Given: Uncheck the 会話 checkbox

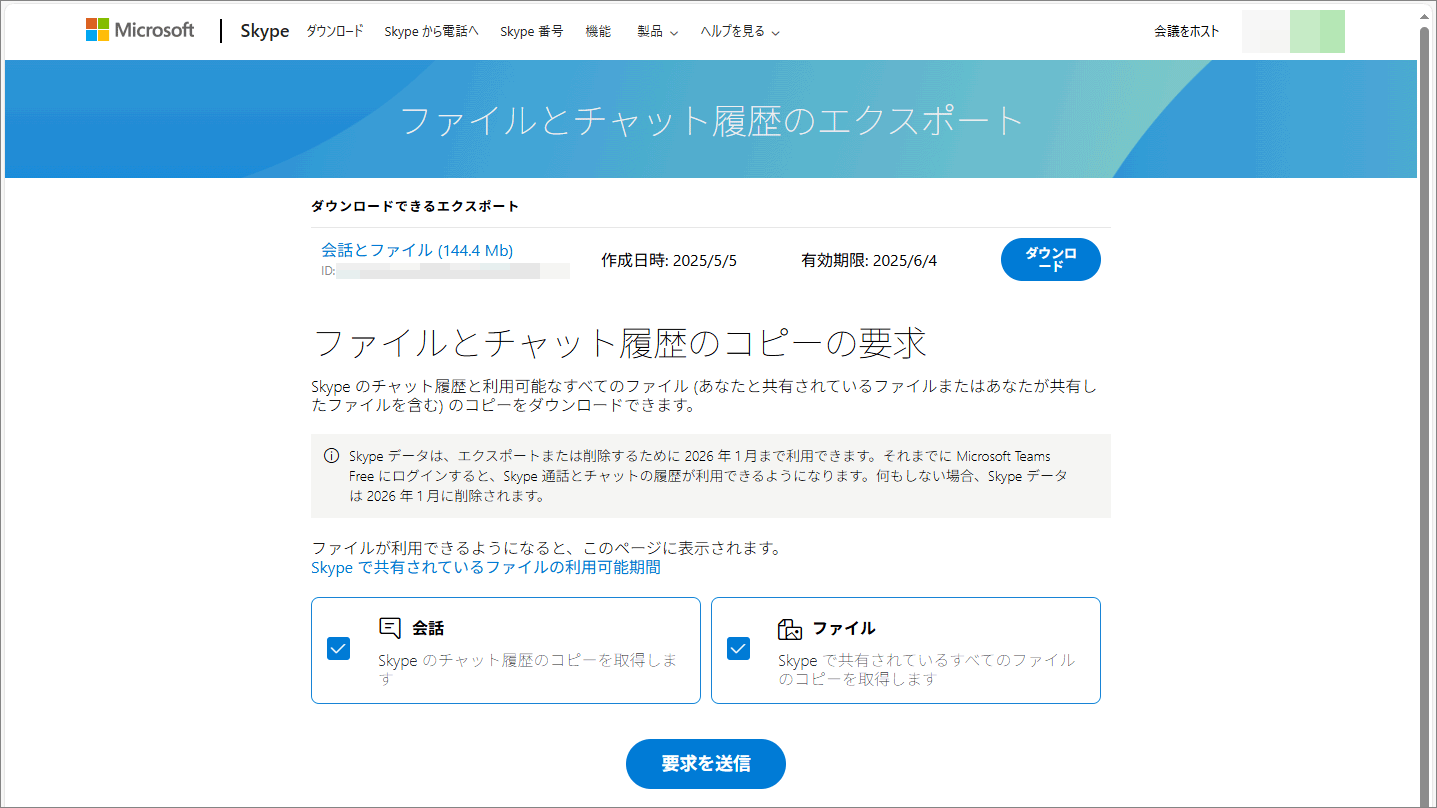Looking at the screenshot, I should coord(338,649).
